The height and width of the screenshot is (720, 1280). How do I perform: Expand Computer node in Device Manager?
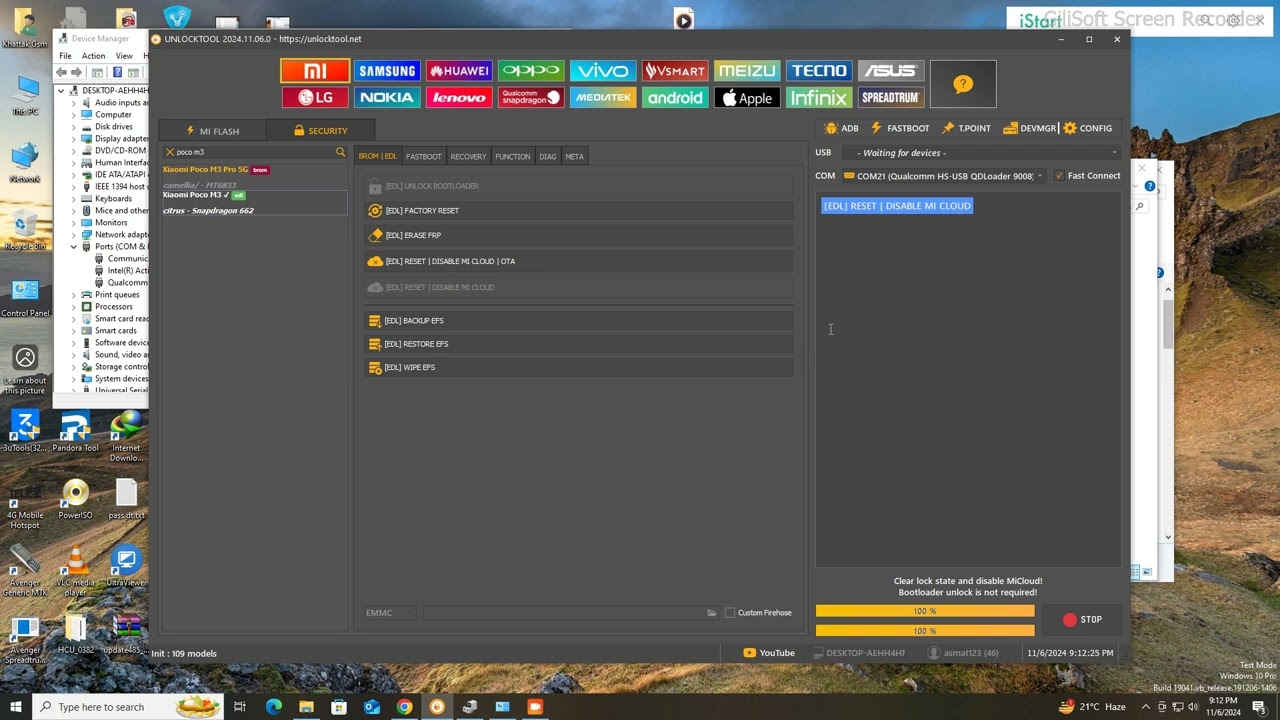[73, 115]
